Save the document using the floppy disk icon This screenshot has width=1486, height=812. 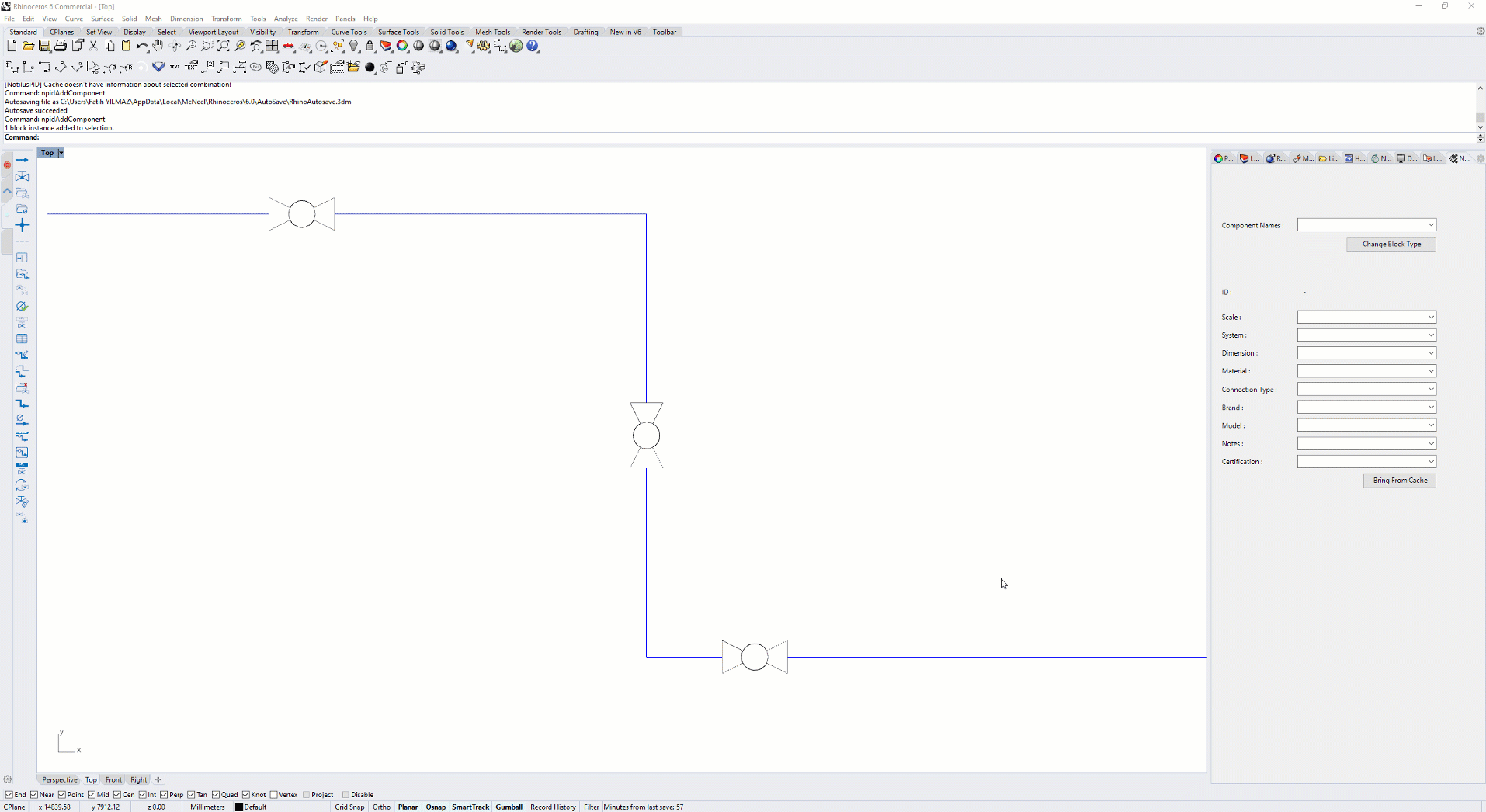click(44, 47)
